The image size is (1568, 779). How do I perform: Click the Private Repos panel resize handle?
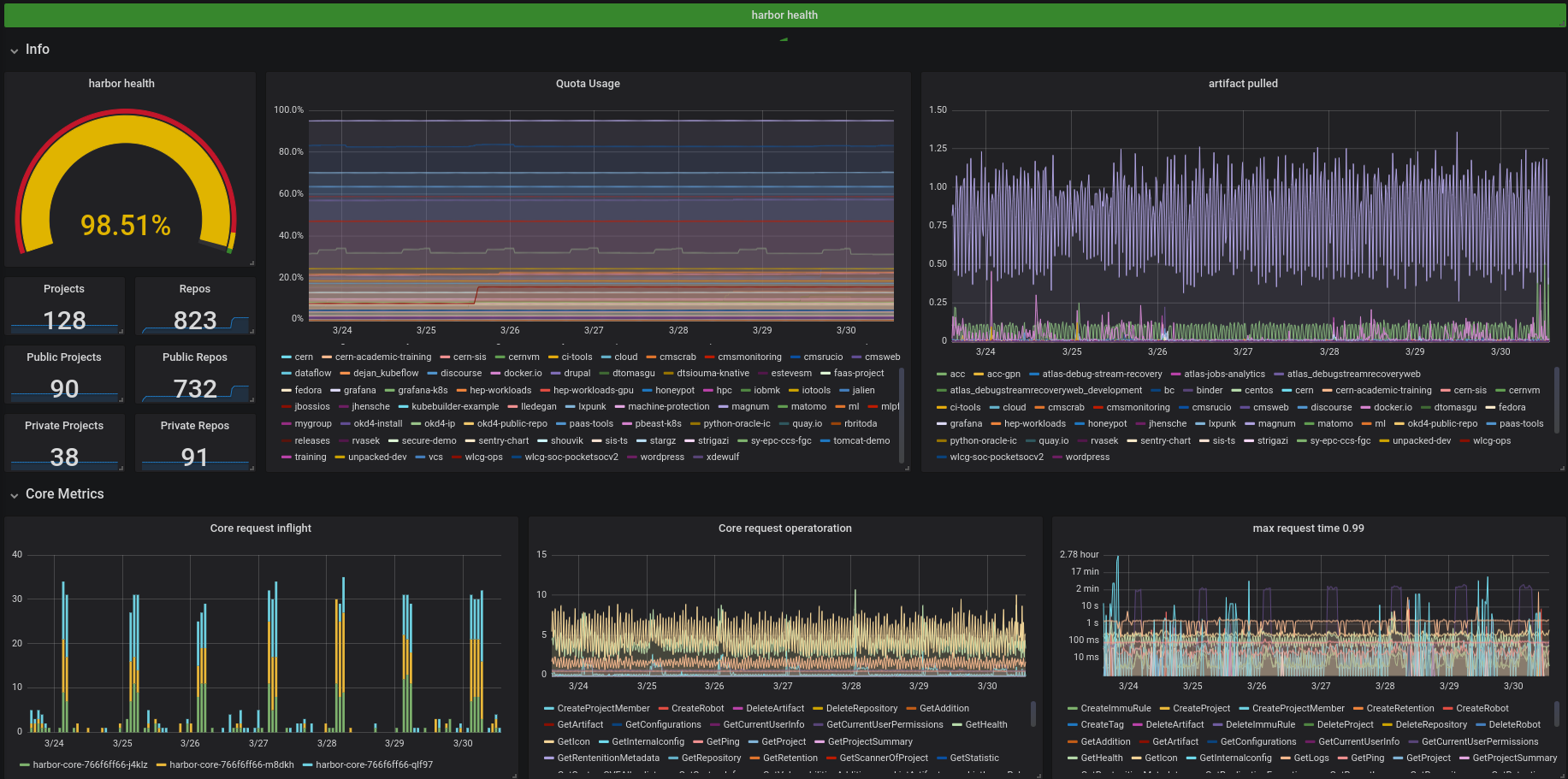(x=251, y=468)
